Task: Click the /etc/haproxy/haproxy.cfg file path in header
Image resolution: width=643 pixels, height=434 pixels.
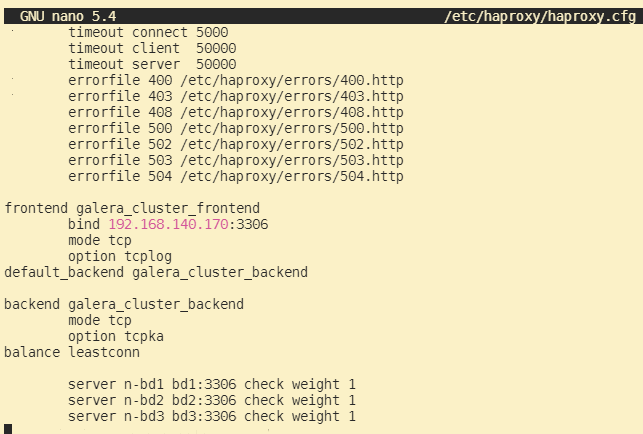Action: 541,16
